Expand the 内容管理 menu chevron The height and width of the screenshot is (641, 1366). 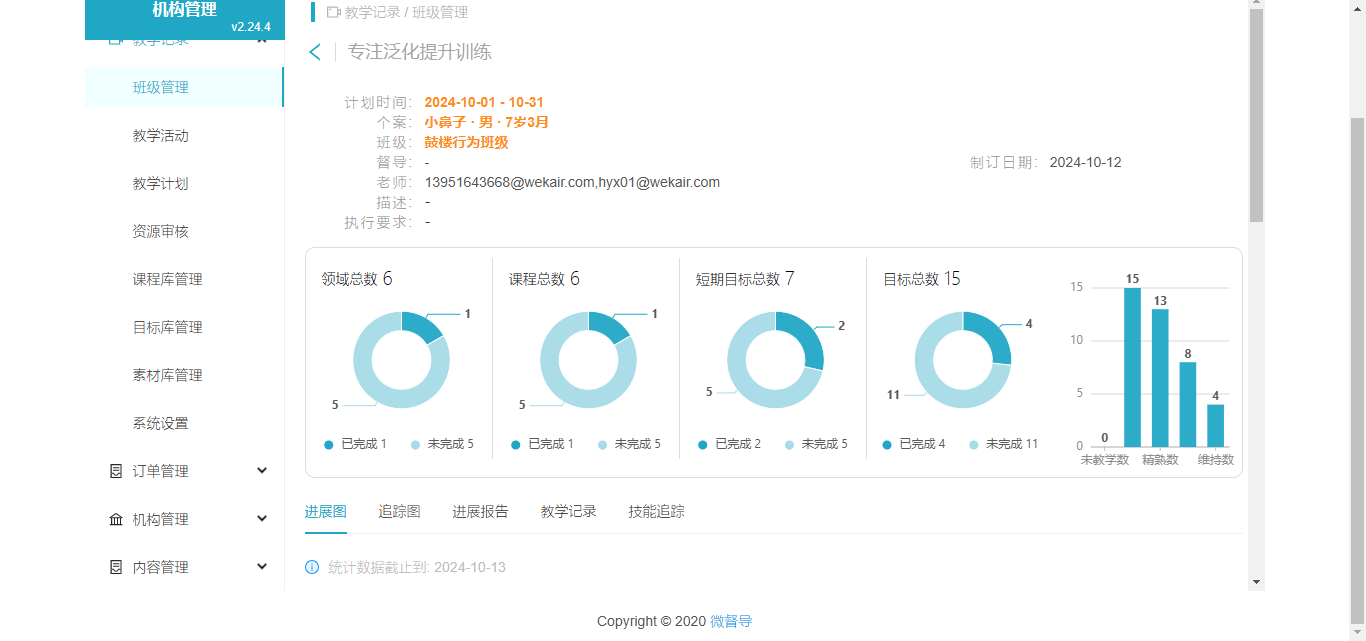click(x=262, y=567)
